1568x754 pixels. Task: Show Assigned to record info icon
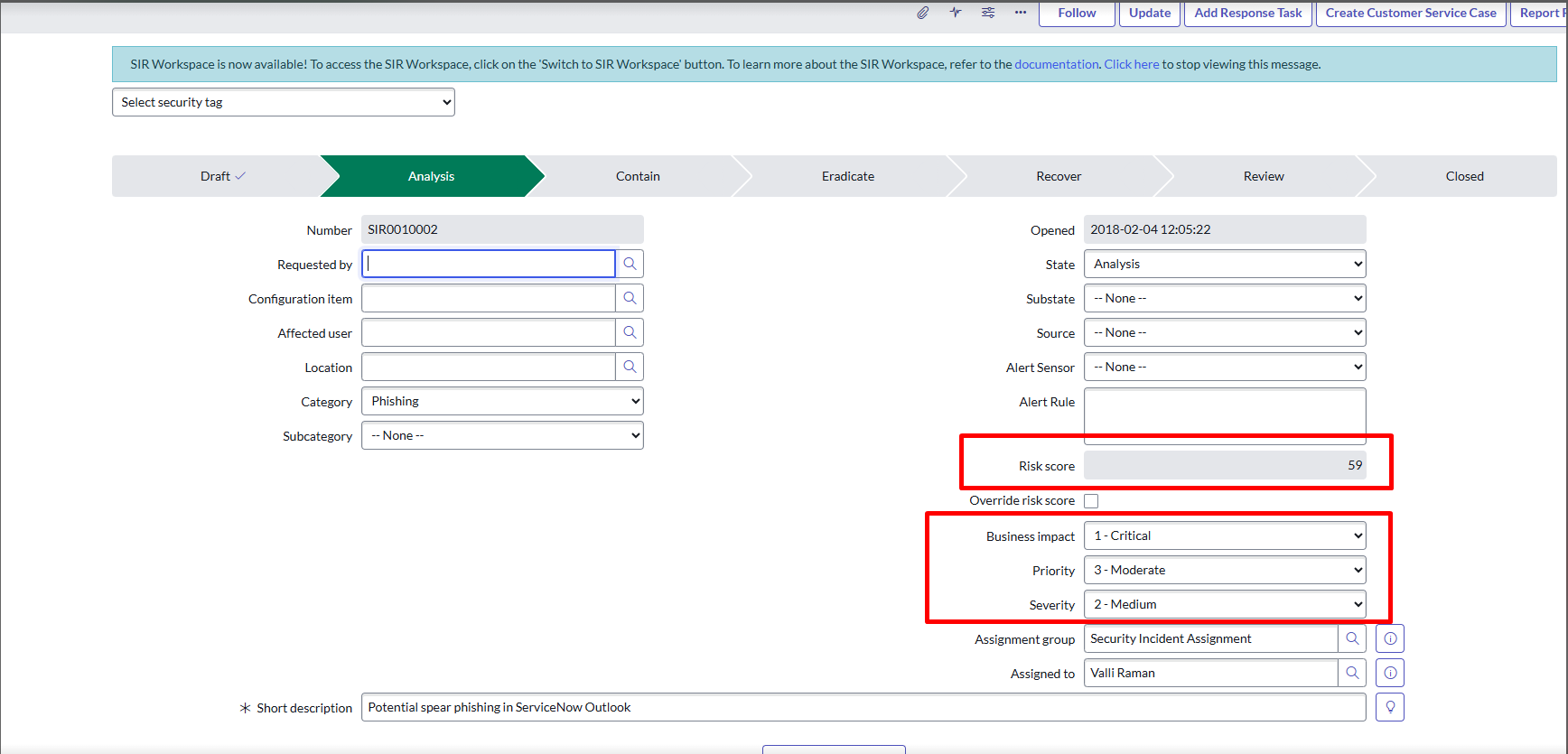(x=1390, y=673)
